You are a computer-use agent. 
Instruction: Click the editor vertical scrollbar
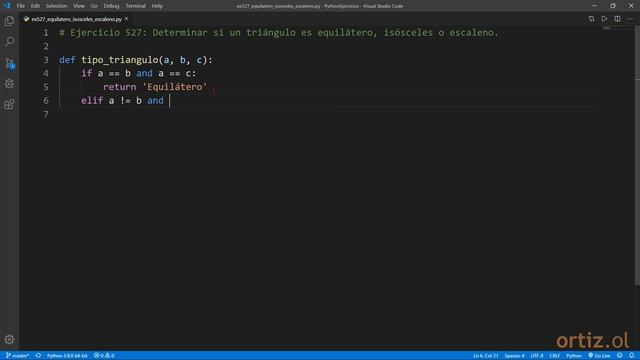click(637, 155)
